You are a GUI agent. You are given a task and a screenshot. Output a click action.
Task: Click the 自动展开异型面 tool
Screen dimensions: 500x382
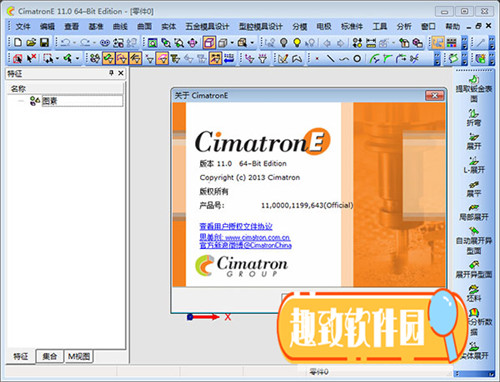click(474, 240)
